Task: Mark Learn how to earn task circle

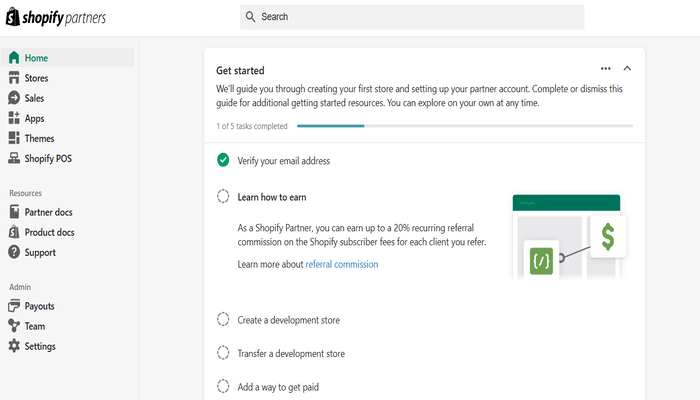Action: (223, 196)
